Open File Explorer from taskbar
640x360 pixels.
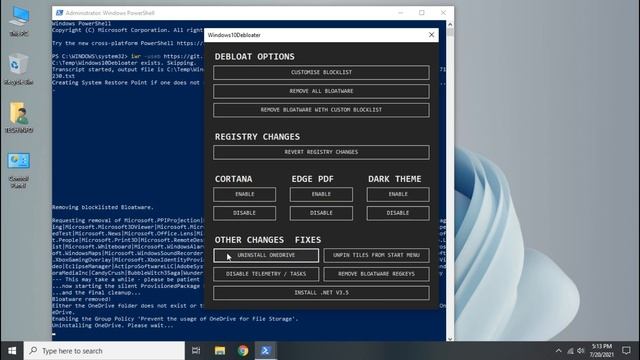point(220,351)
